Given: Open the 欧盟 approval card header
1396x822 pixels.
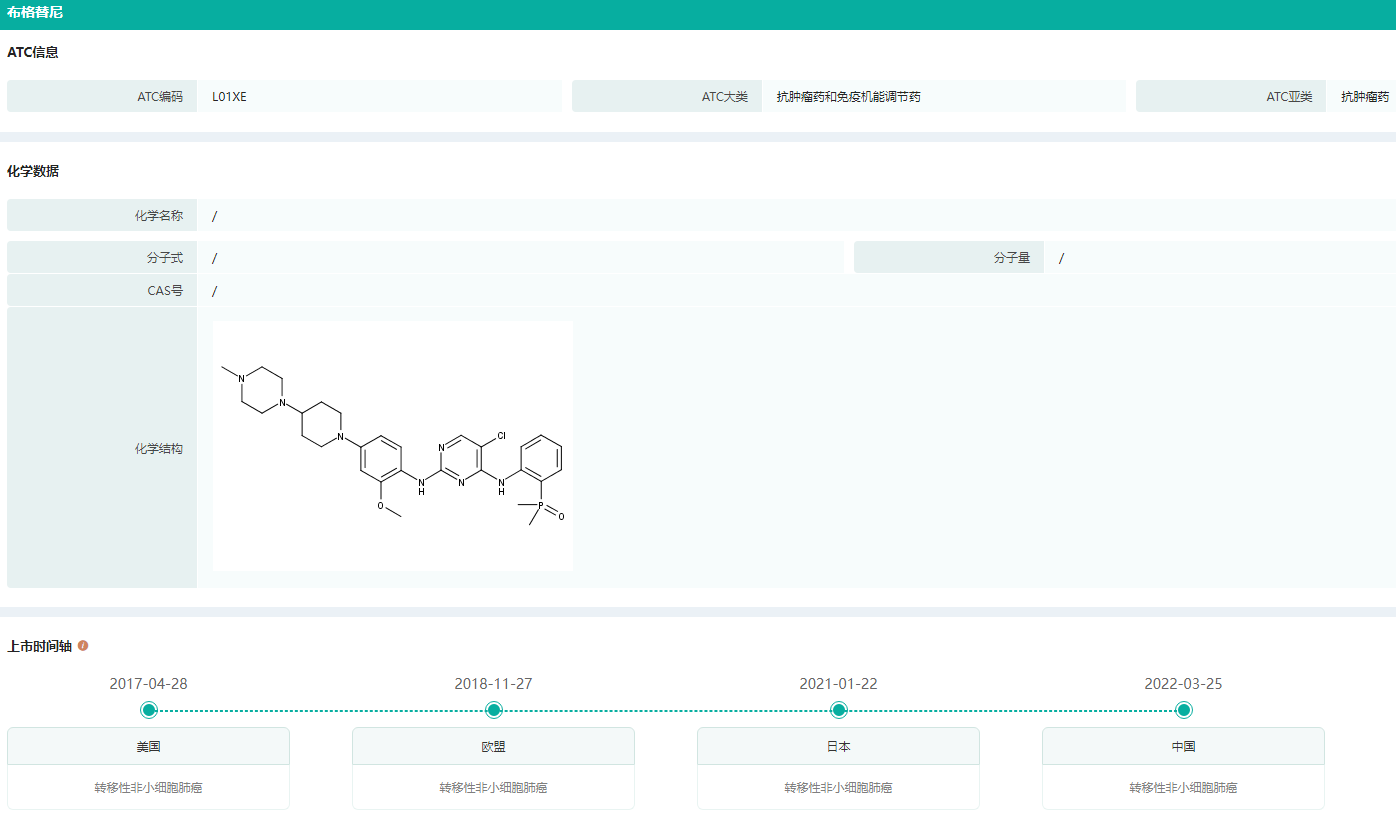Looking at the screenshot, I should point(493,746).
